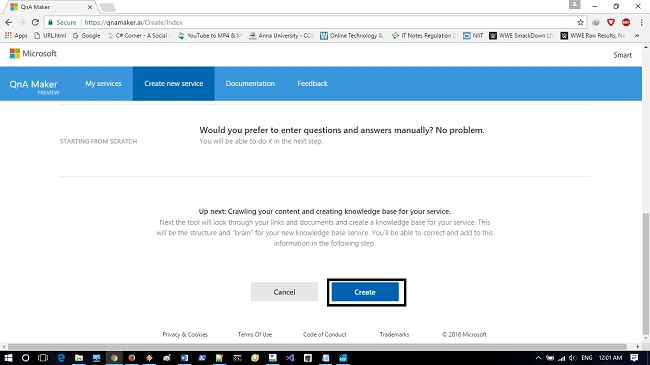This screenshot has height=365, width=650.
Task: Show hidden system tray icons chevron
Action: (538, 358)
